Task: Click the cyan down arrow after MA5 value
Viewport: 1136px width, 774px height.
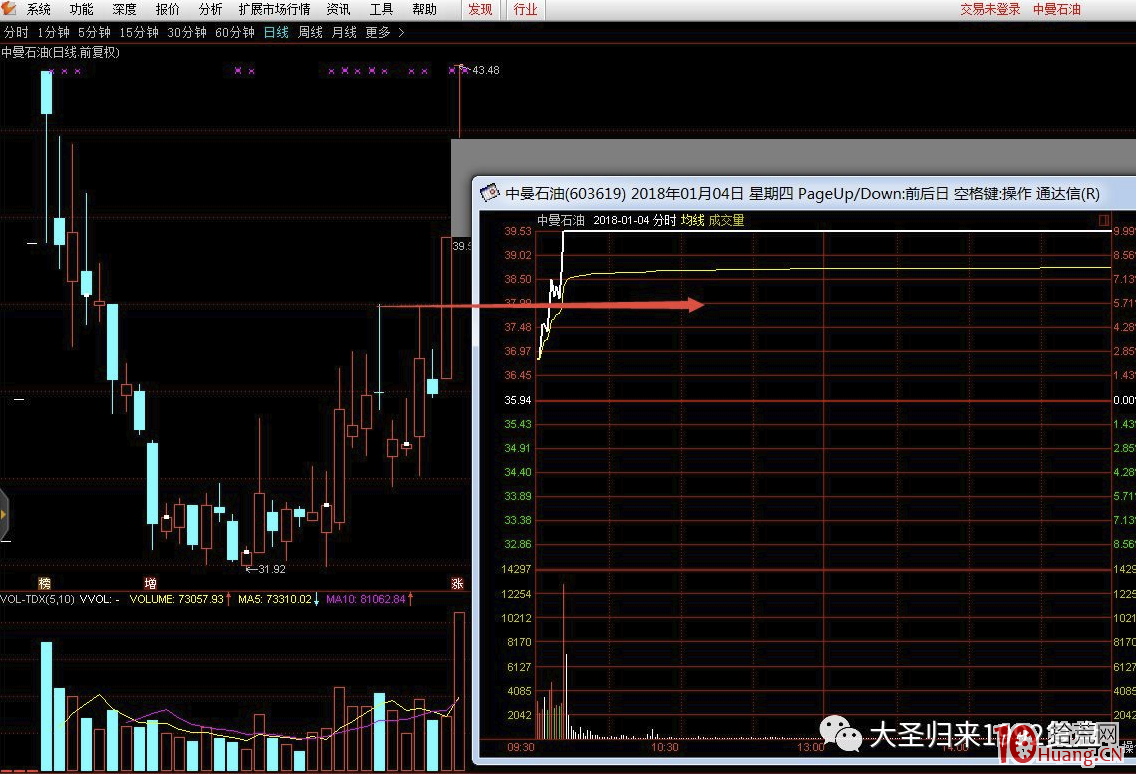Action: [x=317, y=599]
